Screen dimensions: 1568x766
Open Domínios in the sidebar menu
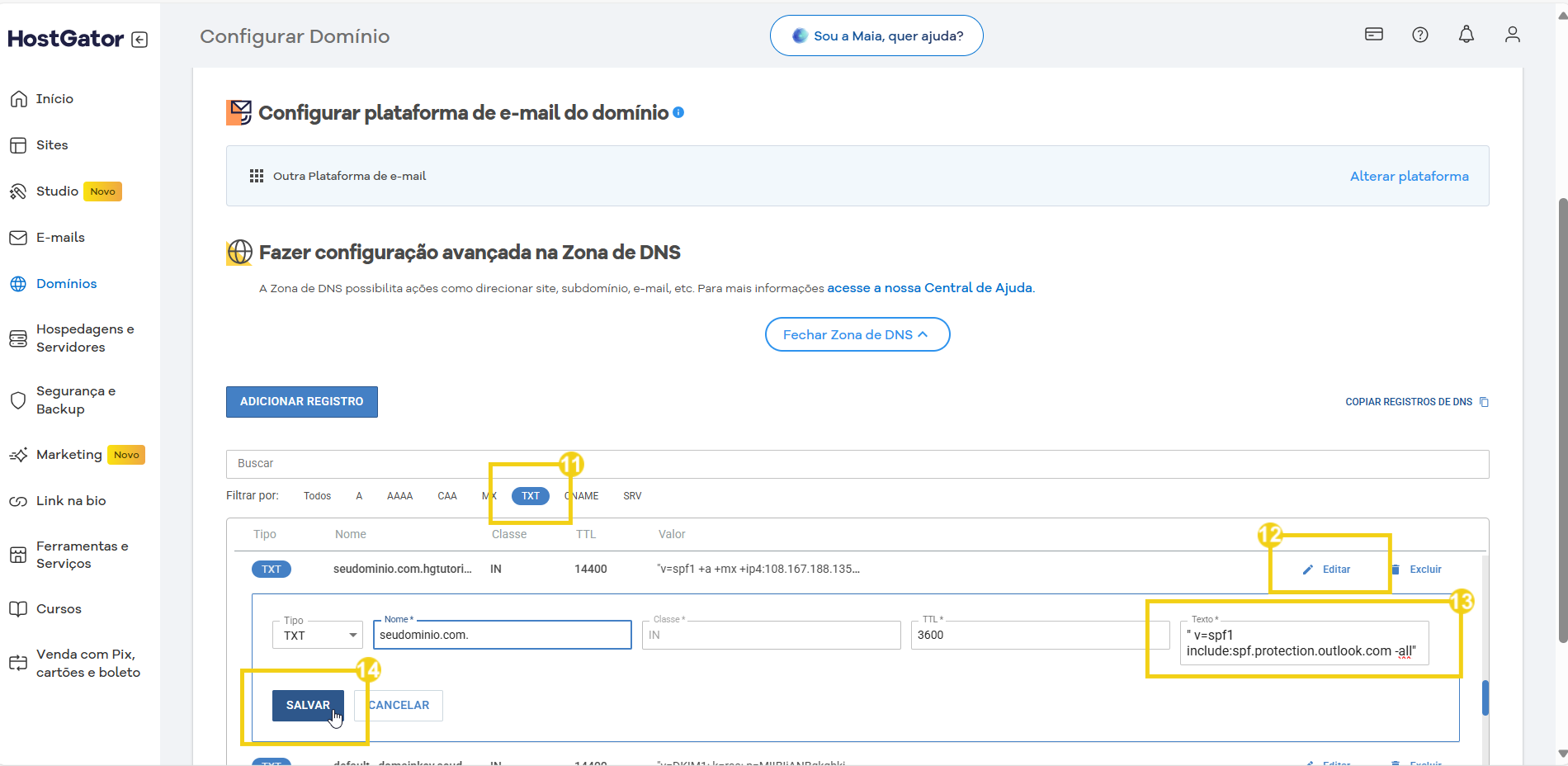click(67, 284)
